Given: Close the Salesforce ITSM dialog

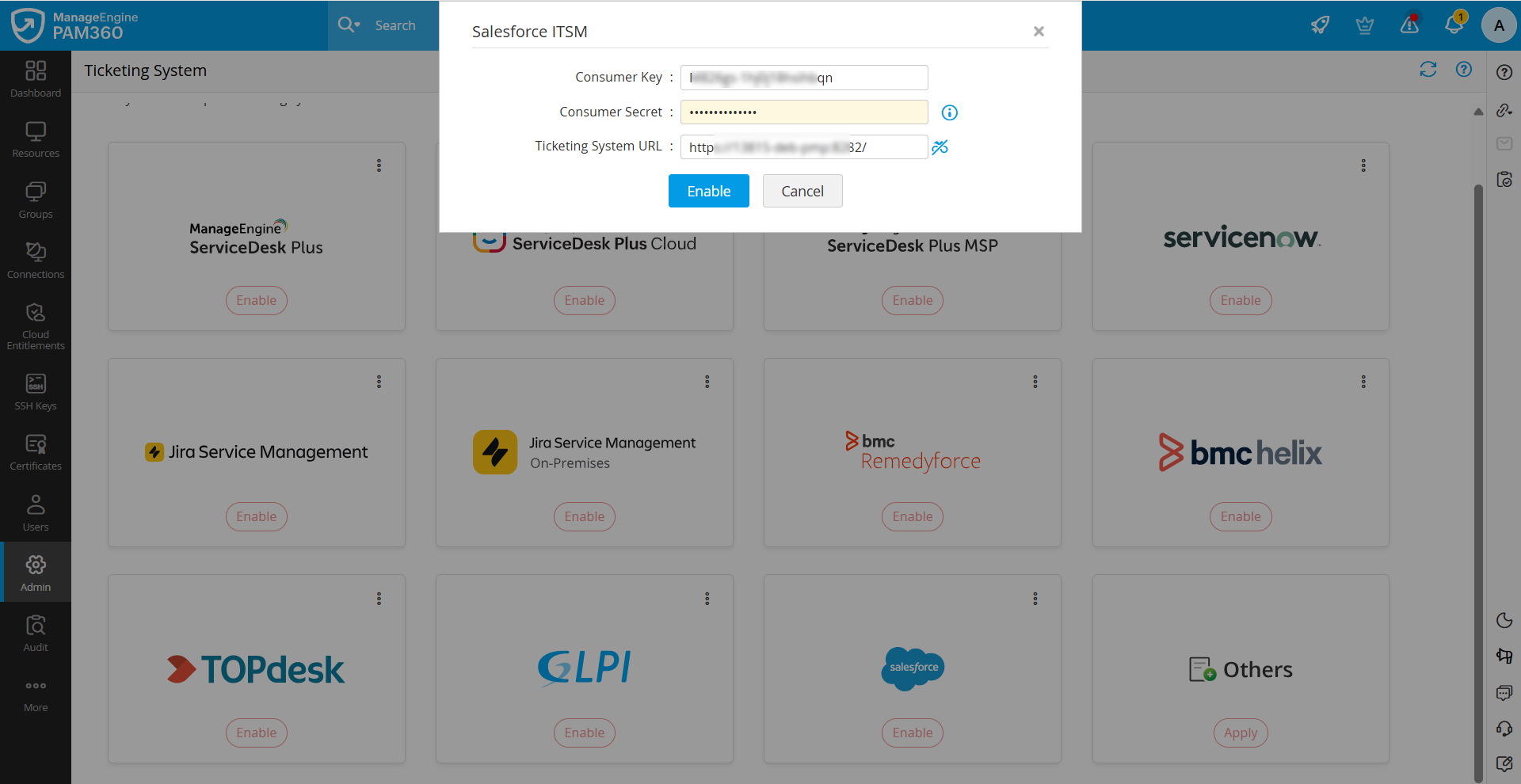Looking at the screenshot, I should (1039, 31).
